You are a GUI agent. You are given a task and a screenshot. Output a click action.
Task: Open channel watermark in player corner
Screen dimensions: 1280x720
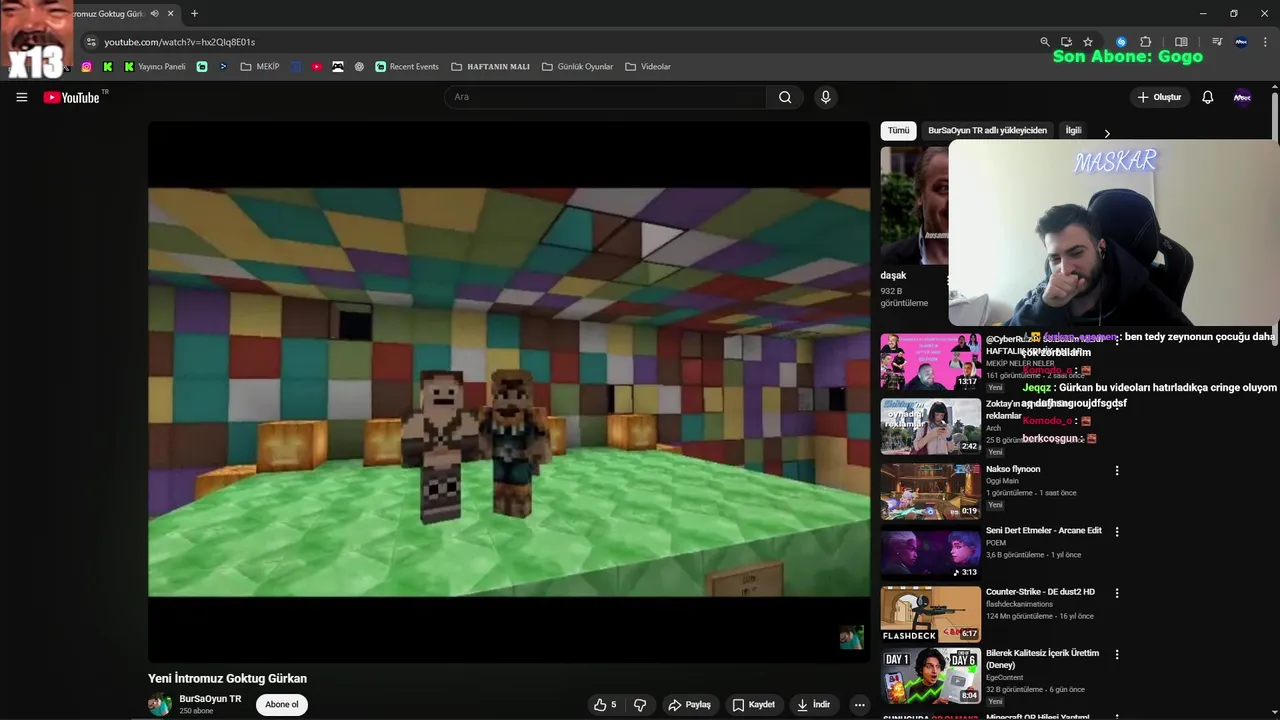[851, 637]
